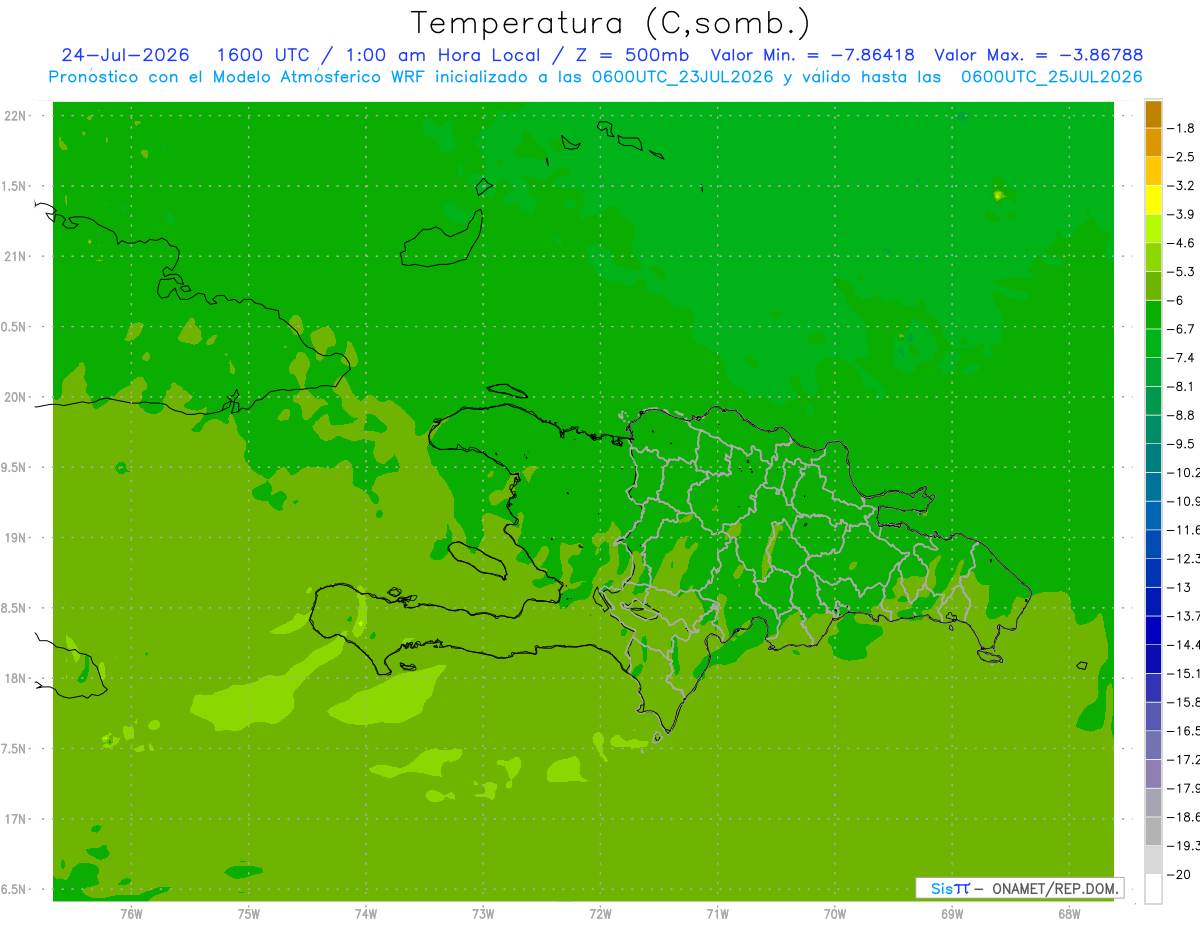Click the "-5.3" colorbar value
Image resolution: width=1200 pixels, height=927 pixels.
click(x=1181, y=271)
